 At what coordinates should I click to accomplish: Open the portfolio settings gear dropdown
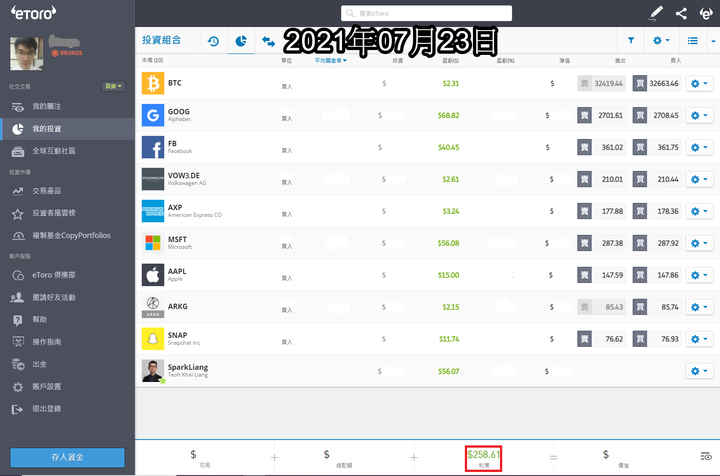[661, 40]
